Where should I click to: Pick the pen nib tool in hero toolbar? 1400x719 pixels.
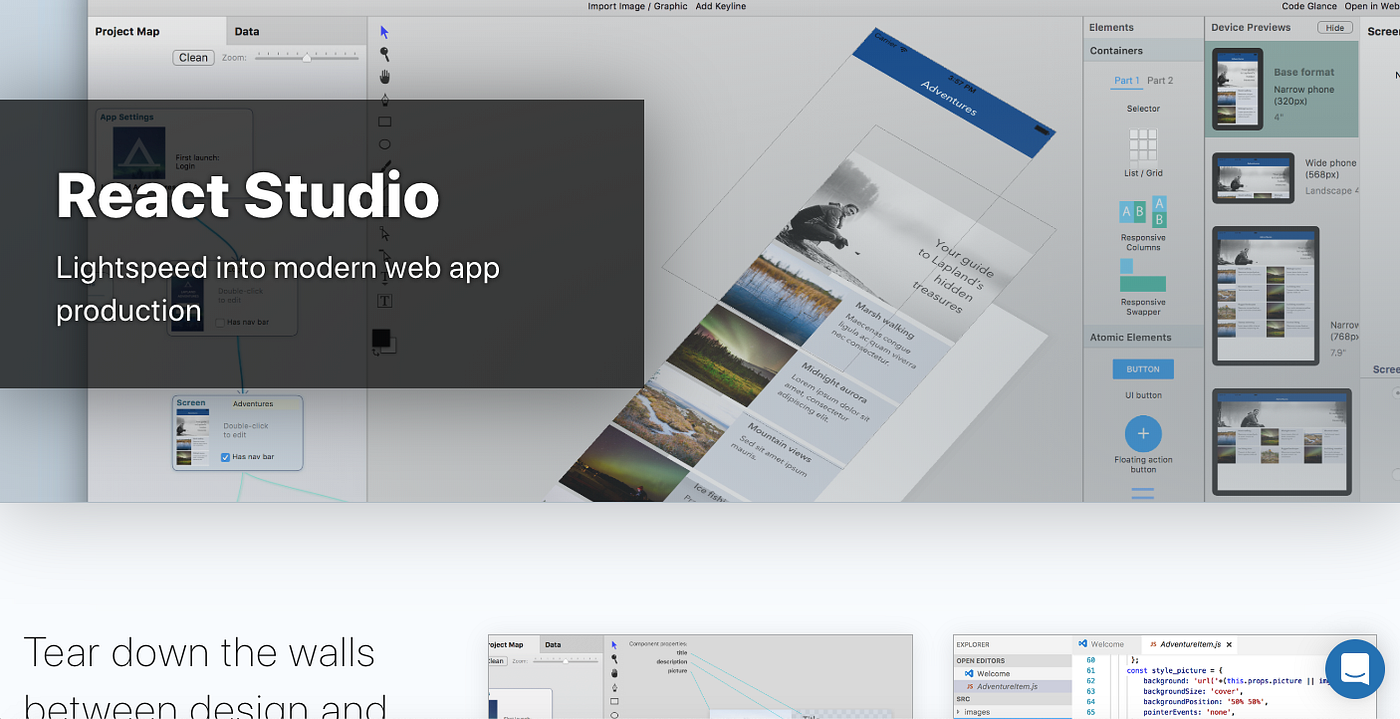[x=384, y=99]
